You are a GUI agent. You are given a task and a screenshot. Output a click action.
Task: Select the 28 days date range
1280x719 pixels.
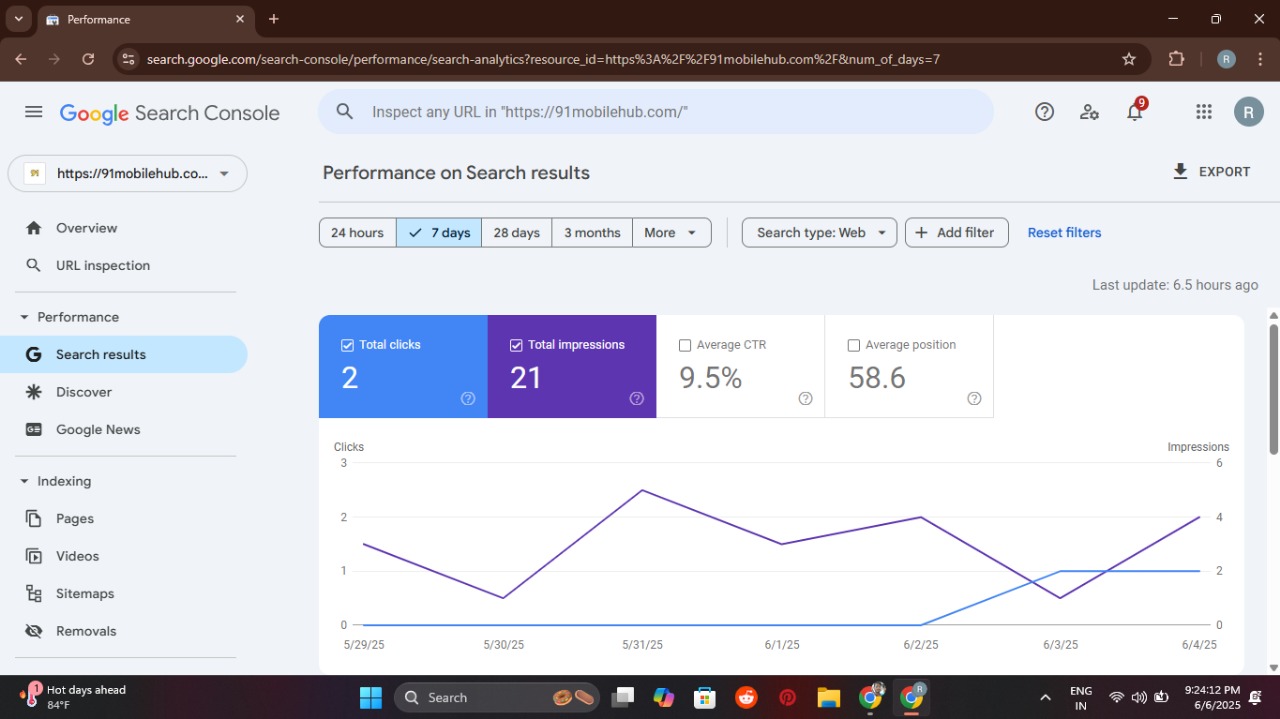(516, 233)
